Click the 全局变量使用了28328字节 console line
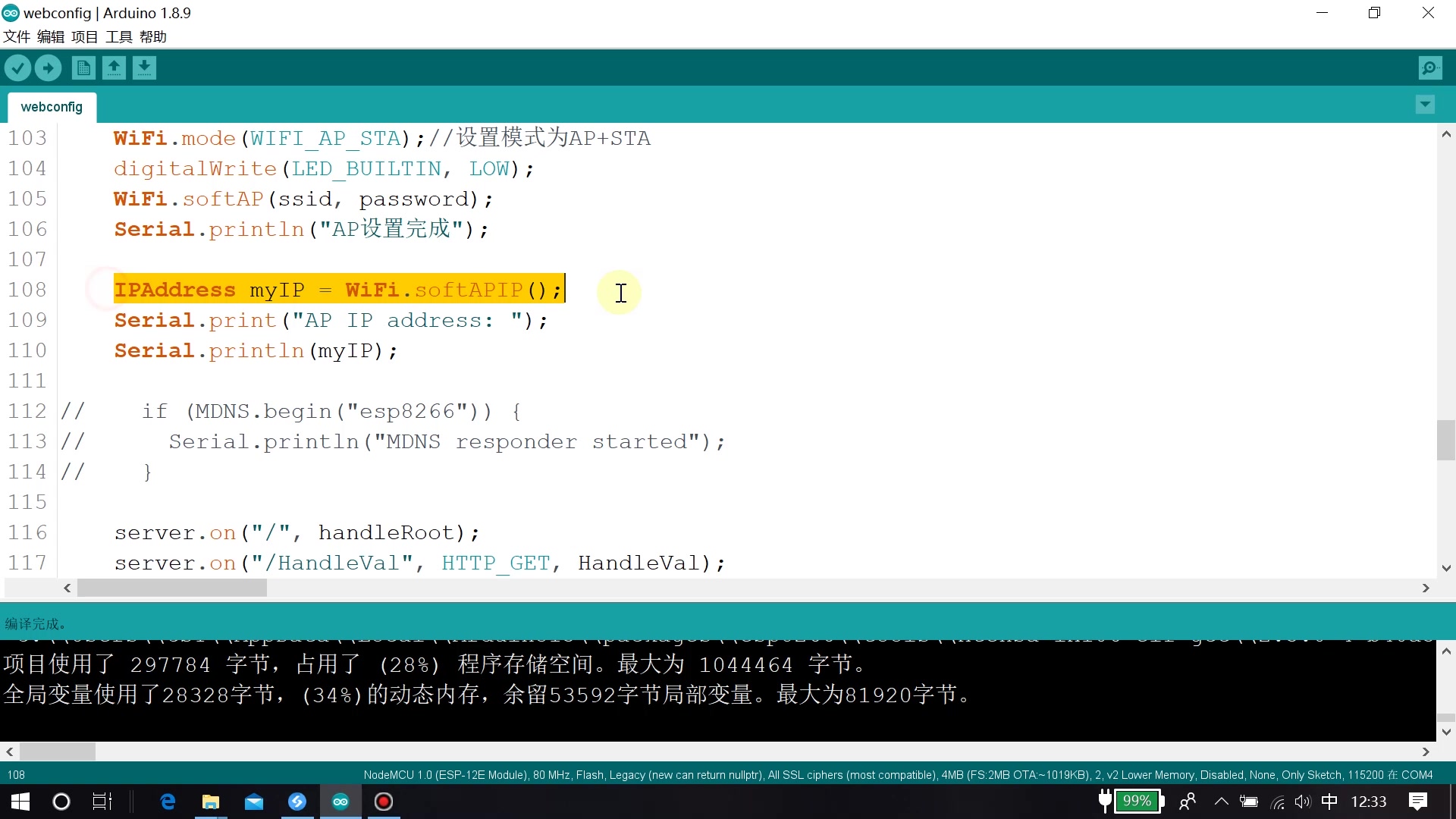The width and height of the screenshot is (1456, 819). 487,695
